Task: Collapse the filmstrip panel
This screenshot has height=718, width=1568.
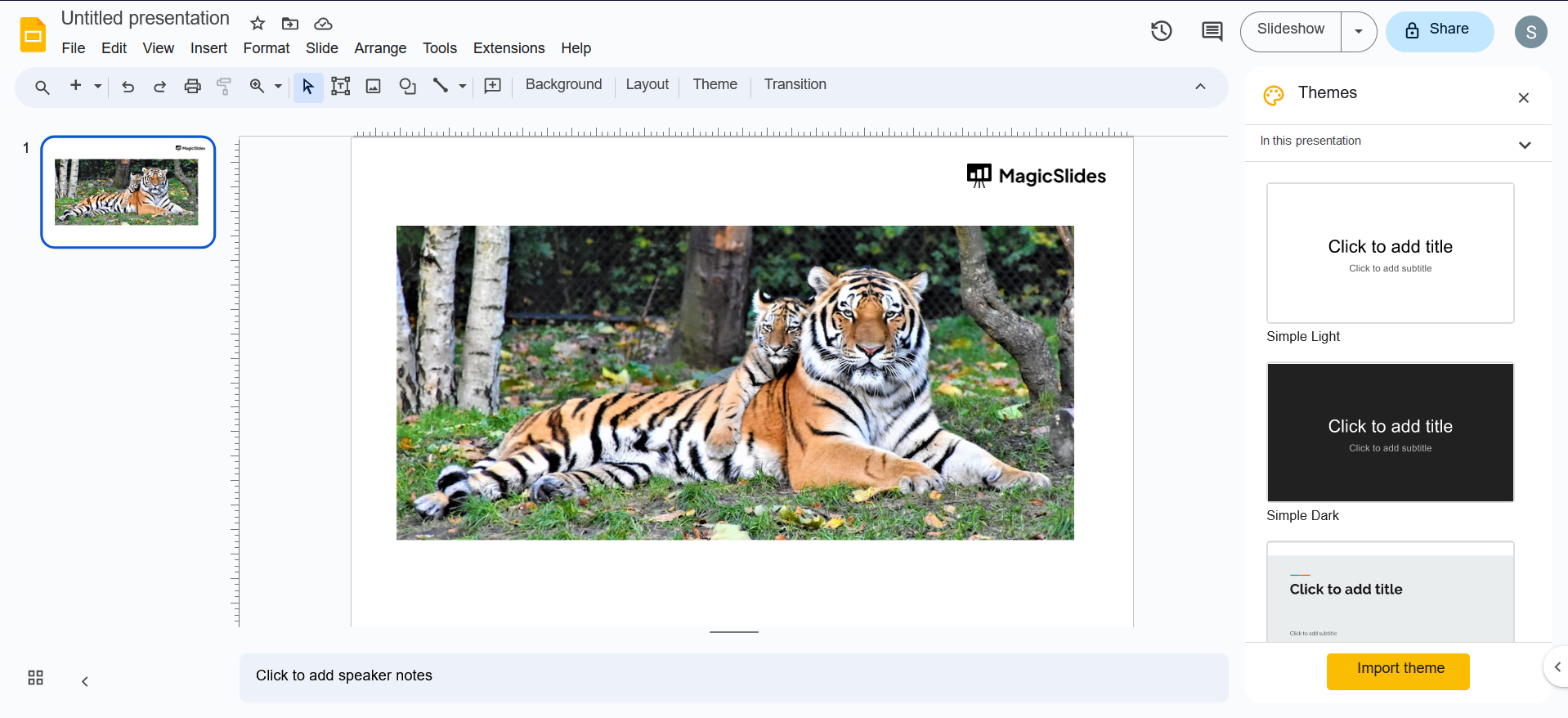Action: [x=85, y=681]
